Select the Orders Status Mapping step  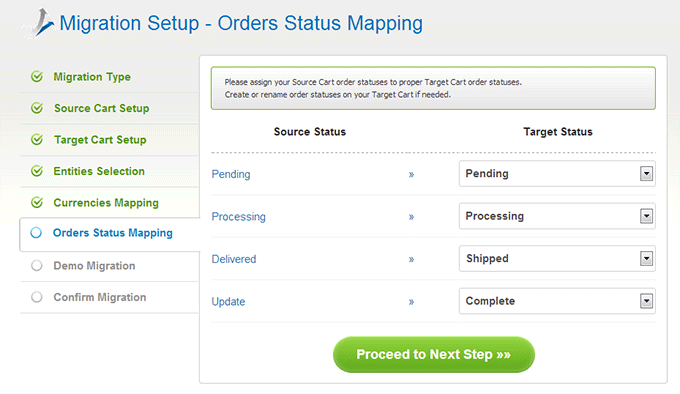(113, 233)
